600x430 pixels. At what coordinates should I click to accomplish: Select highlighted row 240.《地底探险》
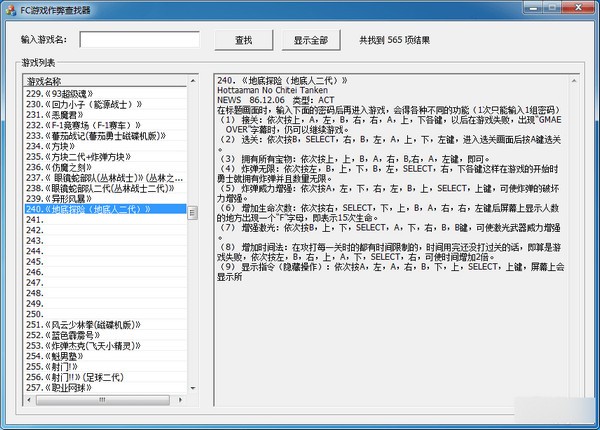pos(105,209)
